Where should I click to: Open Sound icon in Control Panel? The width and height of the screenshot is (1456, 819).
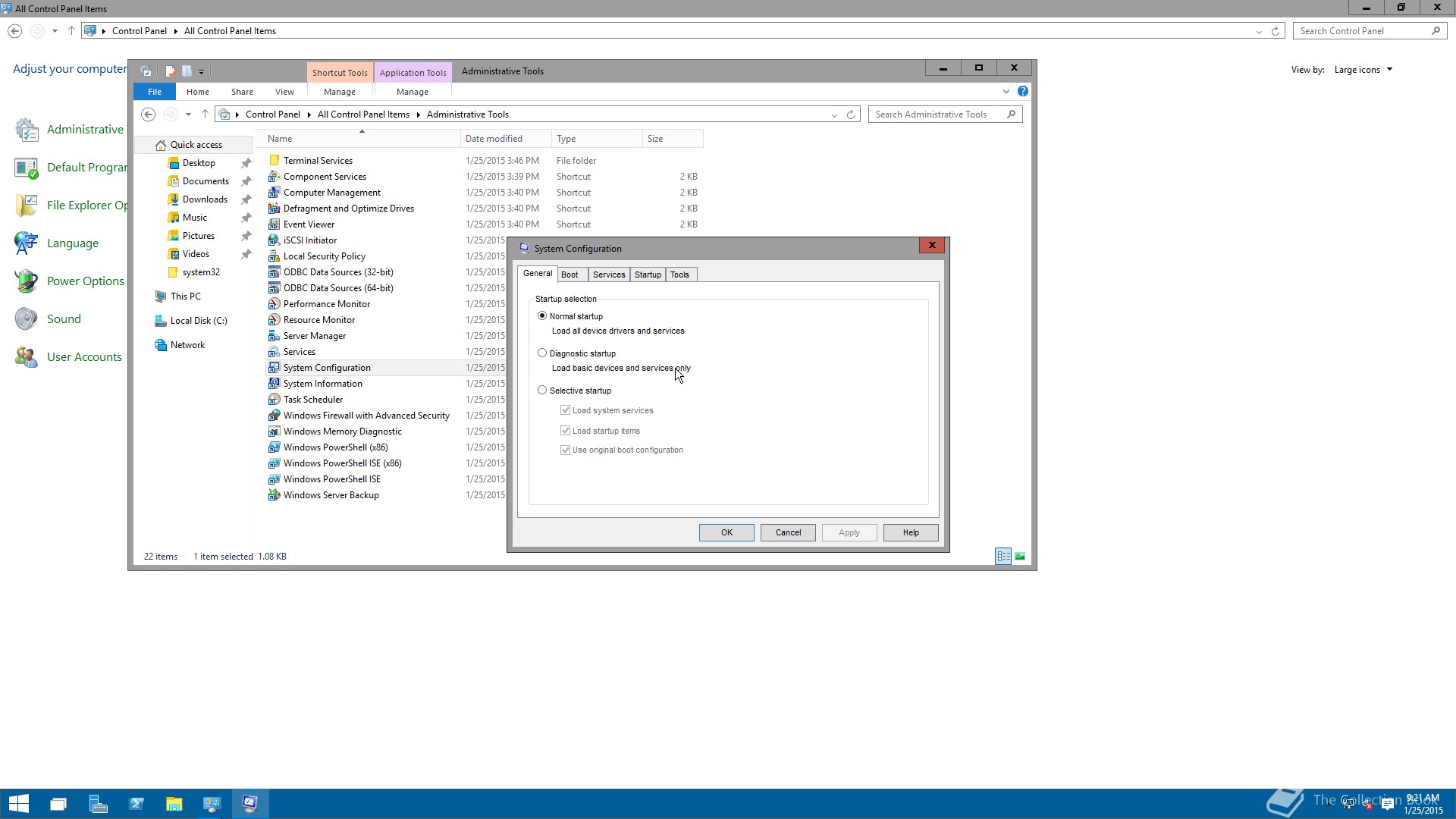point(26,319)
